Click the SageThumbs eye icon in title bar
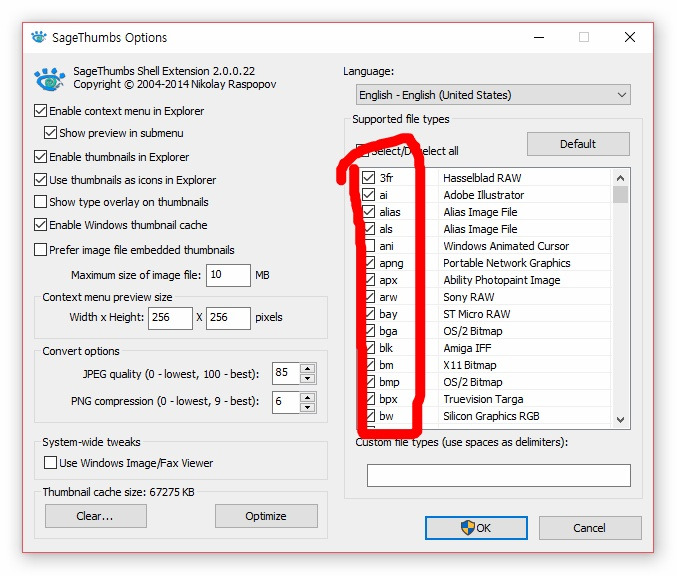Viewport: 677px width, 576px height. click(39, 38)
